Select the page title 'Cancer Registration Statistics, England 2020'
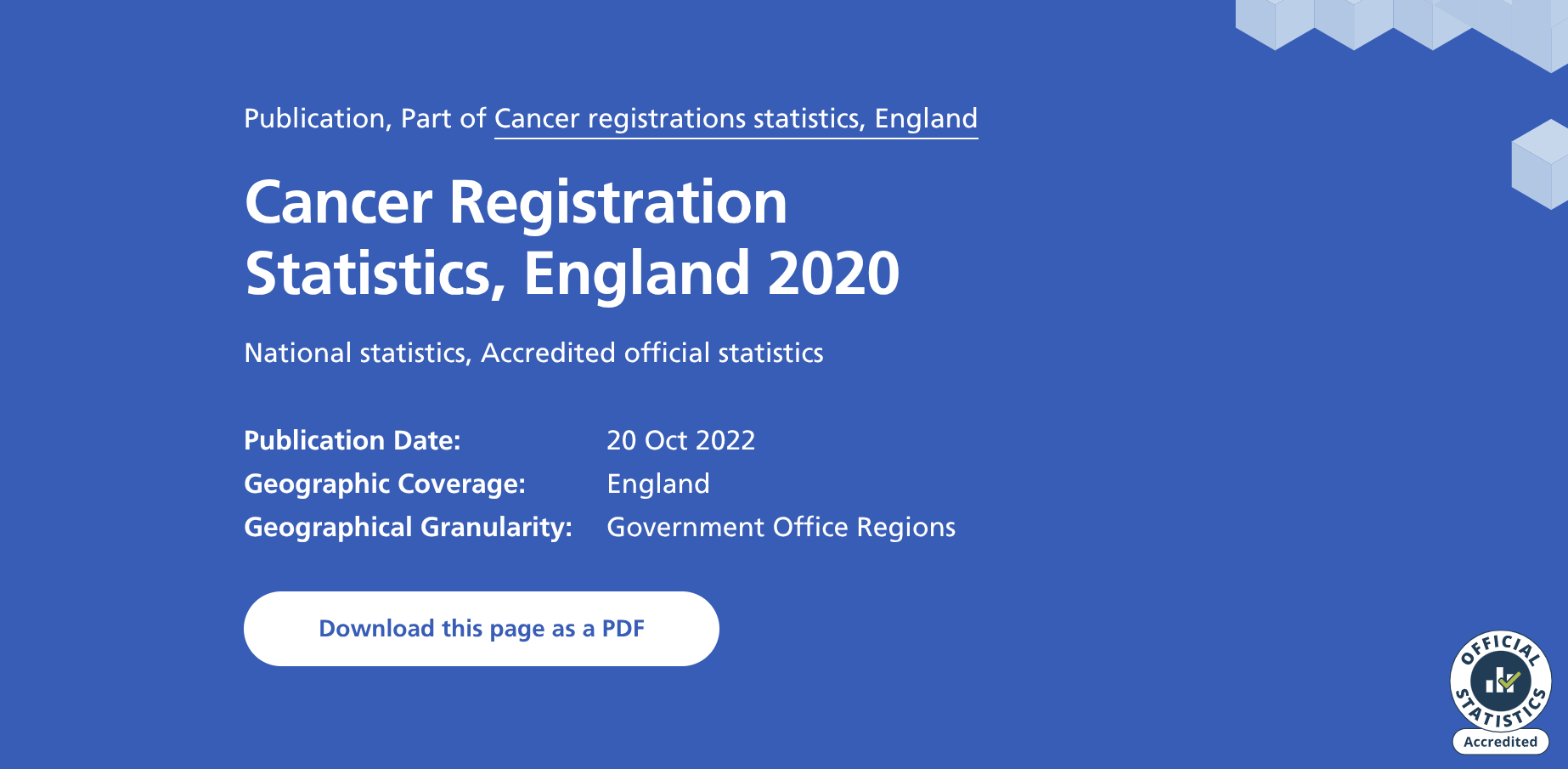 click(569, 238)
